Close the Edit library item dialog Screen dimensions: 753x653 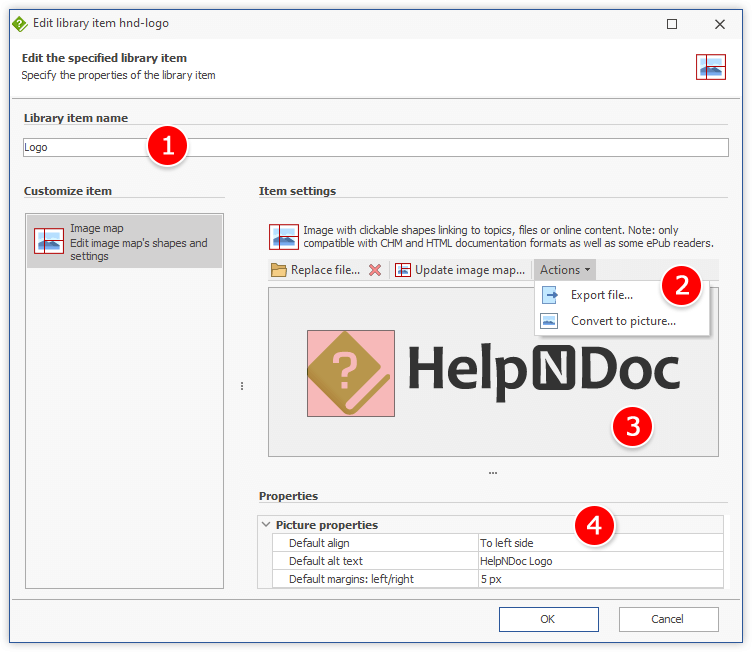tap(719, 24)
